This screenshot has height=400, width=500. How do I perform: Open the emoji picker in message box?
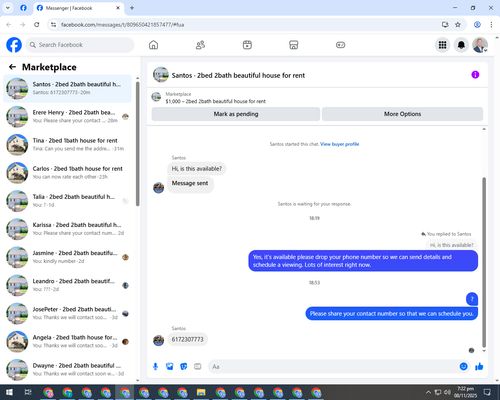(x=463, y=367)
